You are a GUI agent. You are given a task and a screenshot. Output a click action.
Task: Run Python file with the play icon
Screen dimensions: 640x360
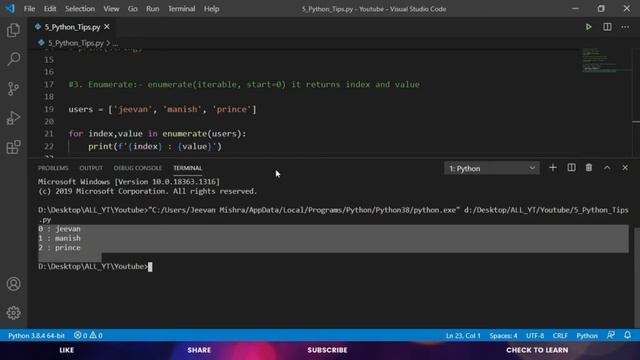[x=588, y=27]
